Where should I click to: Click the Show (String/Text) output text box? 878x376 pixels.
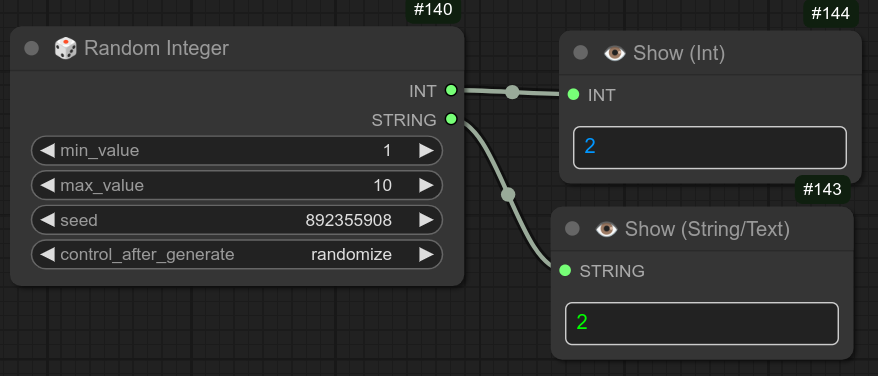click(702, 323)
